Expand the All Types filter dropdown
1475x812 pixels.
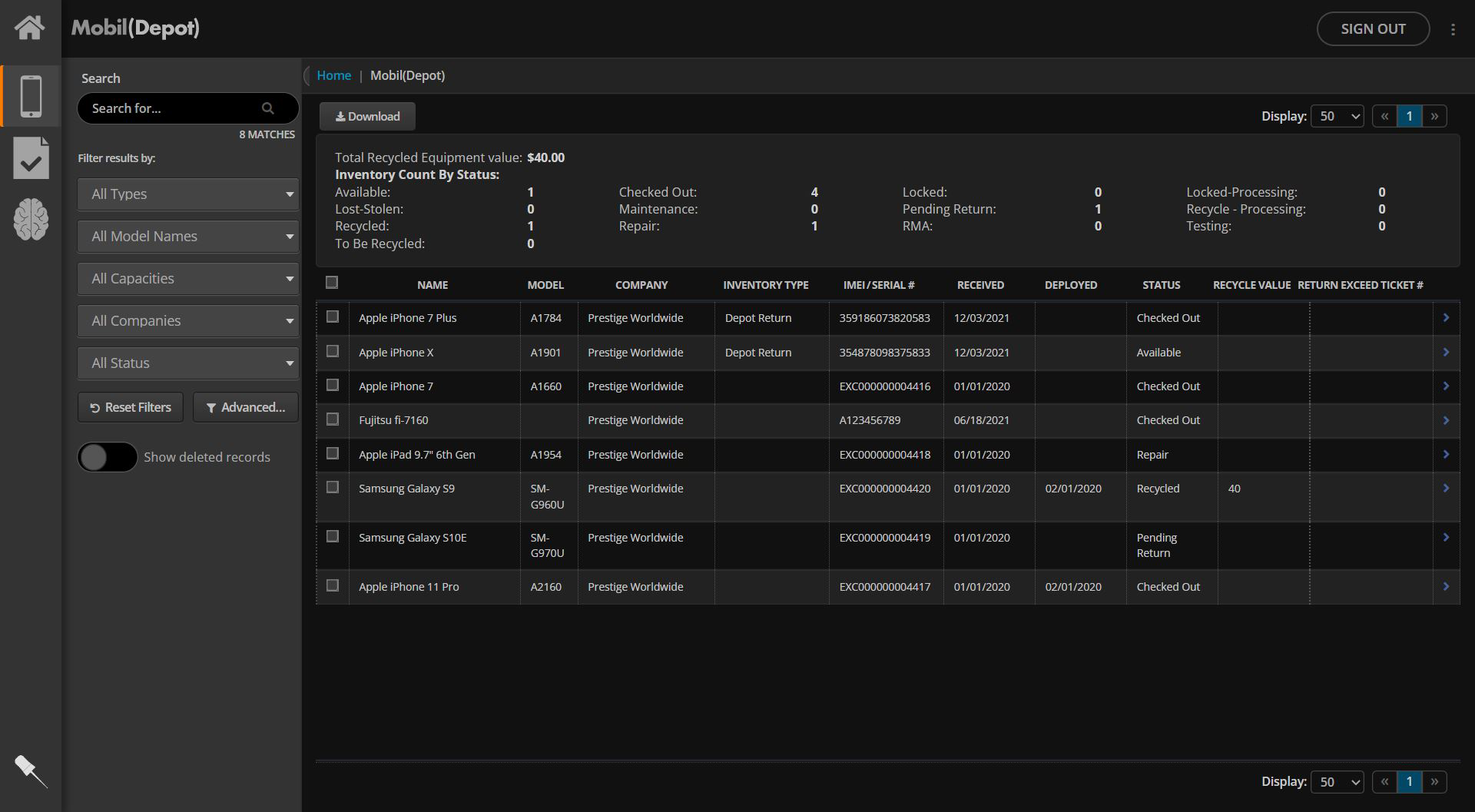click(188, 194)
